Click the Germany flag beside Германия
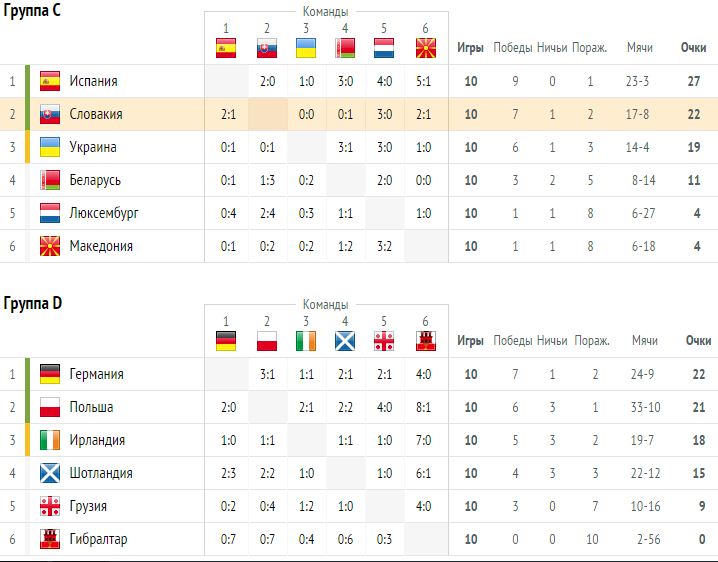The width and height of the screenshot is (718, 562). pyautogui.click(x=49, y=375)
